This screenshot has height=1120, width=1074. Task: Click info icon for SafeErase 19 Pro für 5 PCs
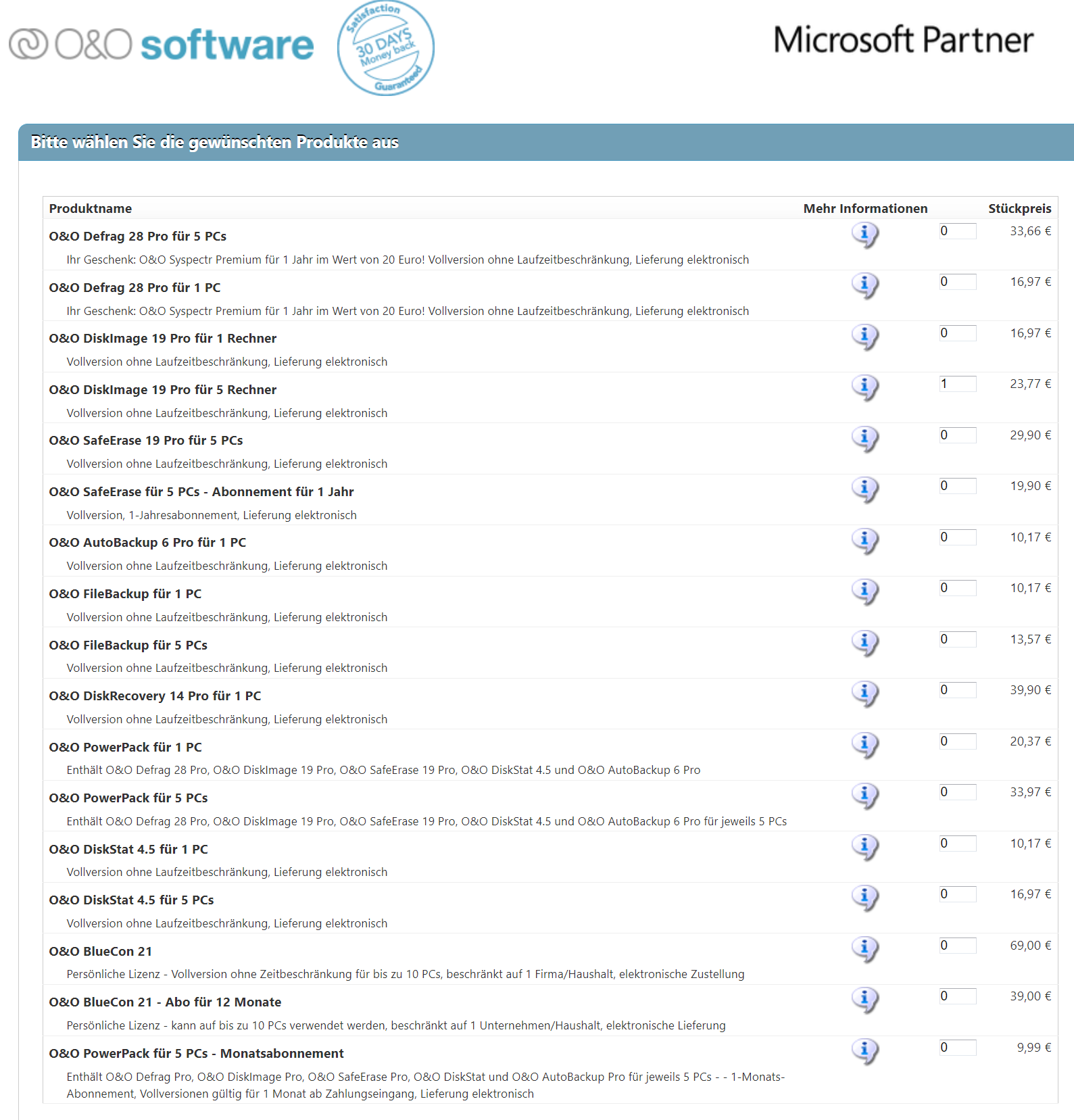tap(864, 439)
